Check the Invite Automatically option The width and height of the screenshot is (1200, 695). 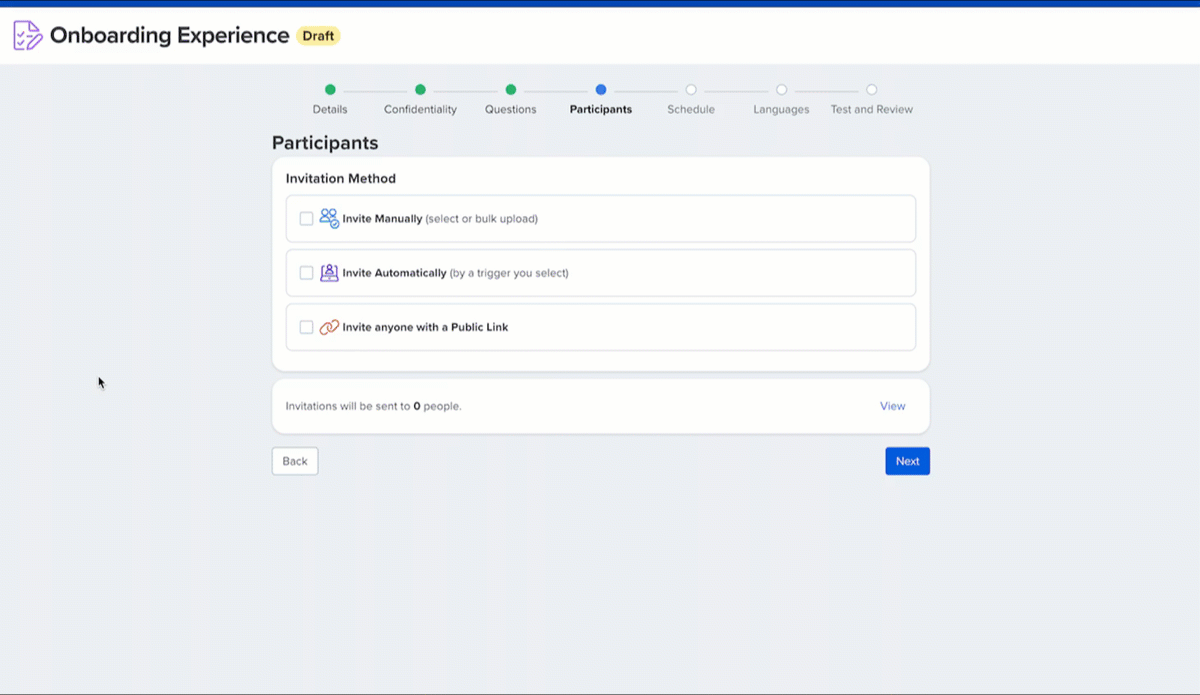306,273
